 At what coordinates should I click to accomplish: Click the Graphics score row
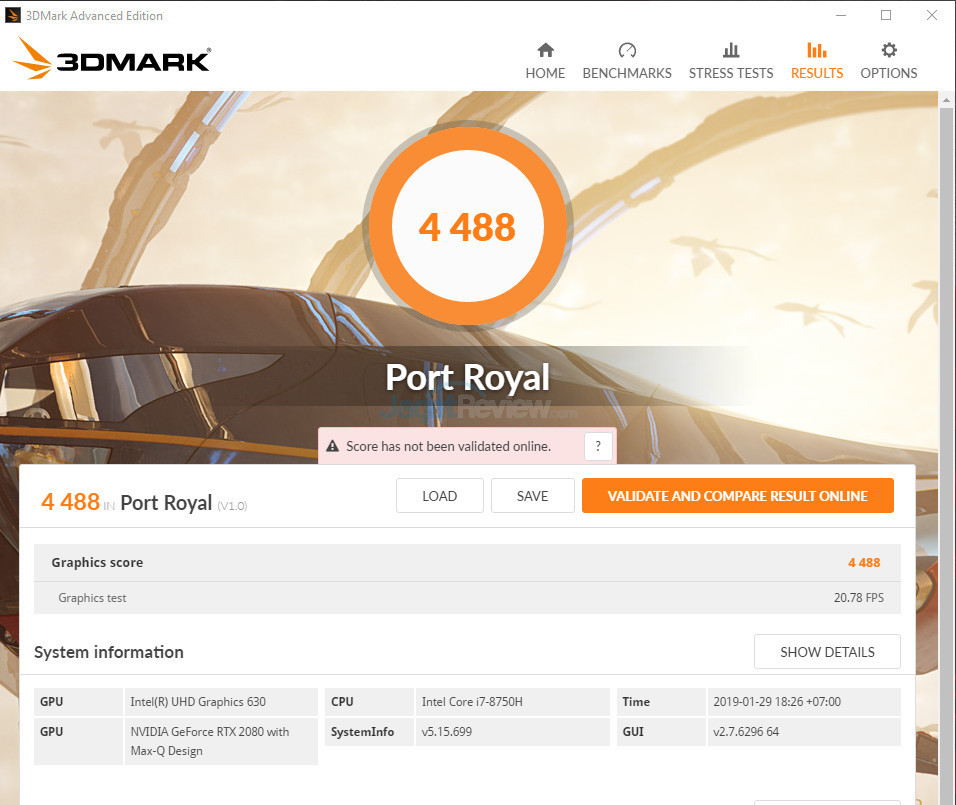[x=467, y=563]
